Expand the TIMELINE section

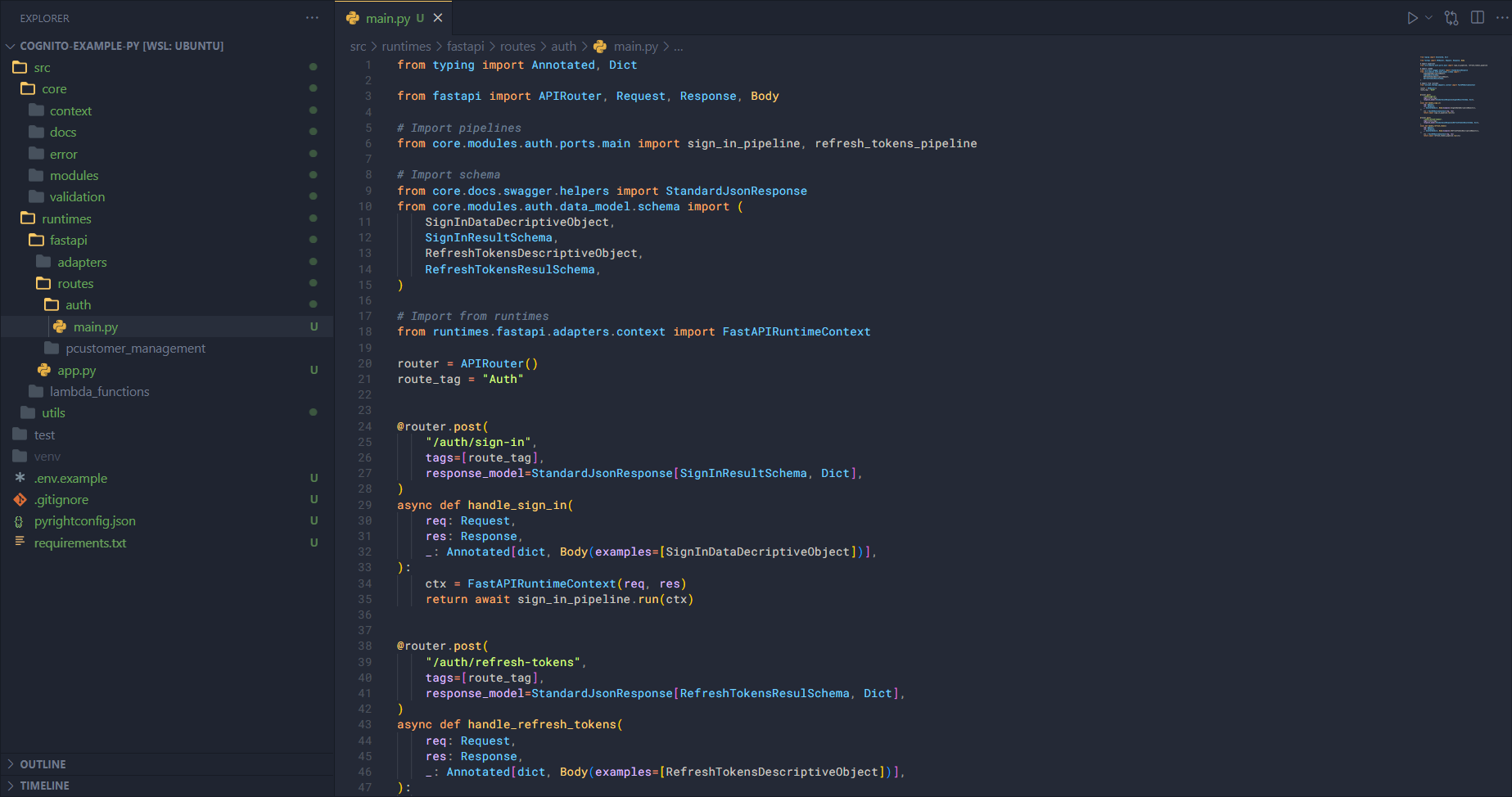(x=44, y=786)
